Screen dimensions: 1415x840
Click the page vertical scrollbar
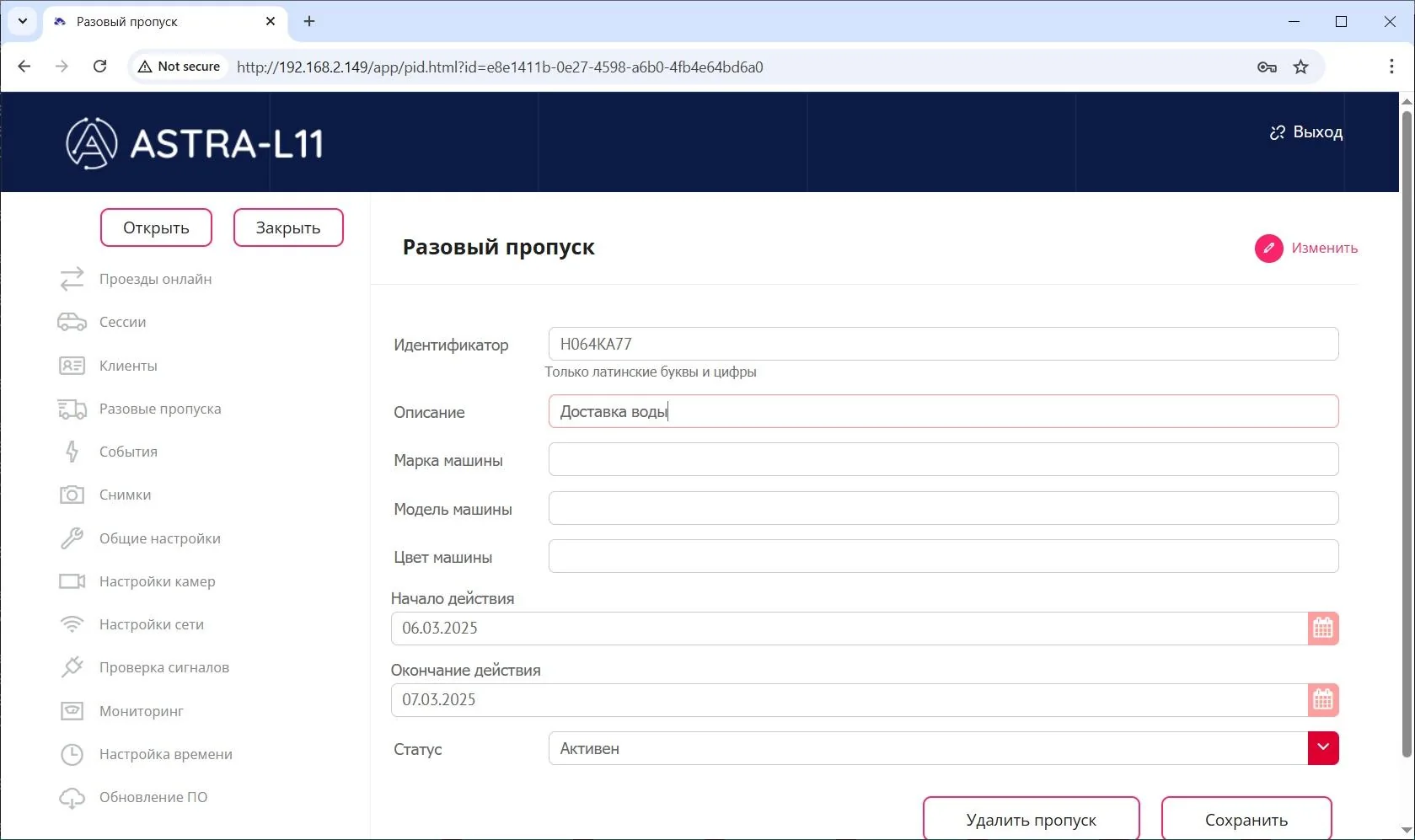[x=1407, y=434]
